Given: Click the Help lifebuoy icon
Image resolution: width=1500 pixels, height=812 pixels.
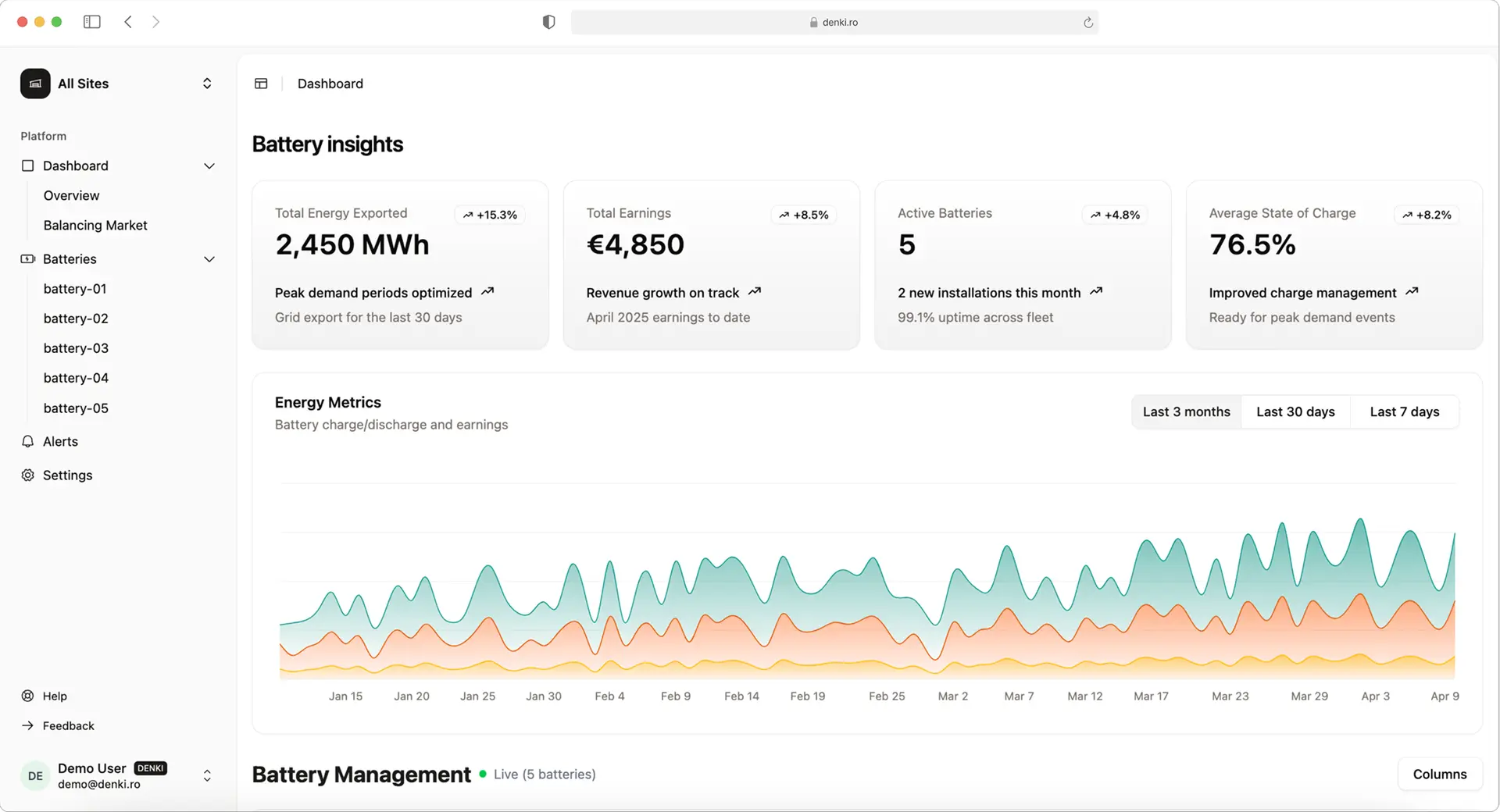Looking at the screenshot, I should 28,696.
